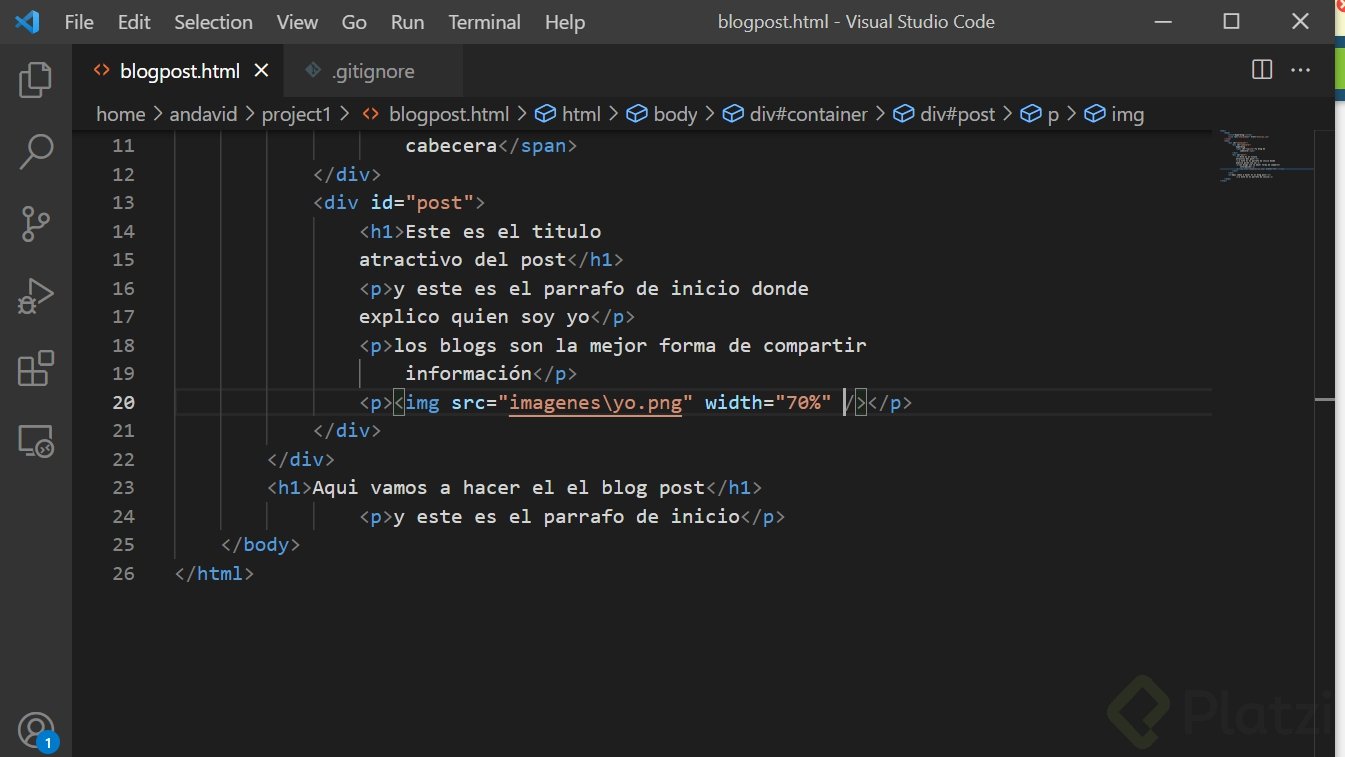Click the word 'cabecera' on line 11
The image size is (1345, 757).
[x=451, y=145]
